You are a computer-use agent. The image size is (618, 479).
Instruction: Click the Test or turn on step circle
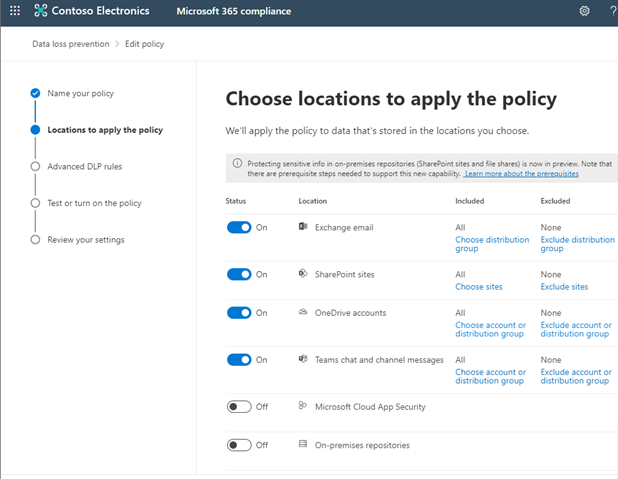[x=35, y=203]
